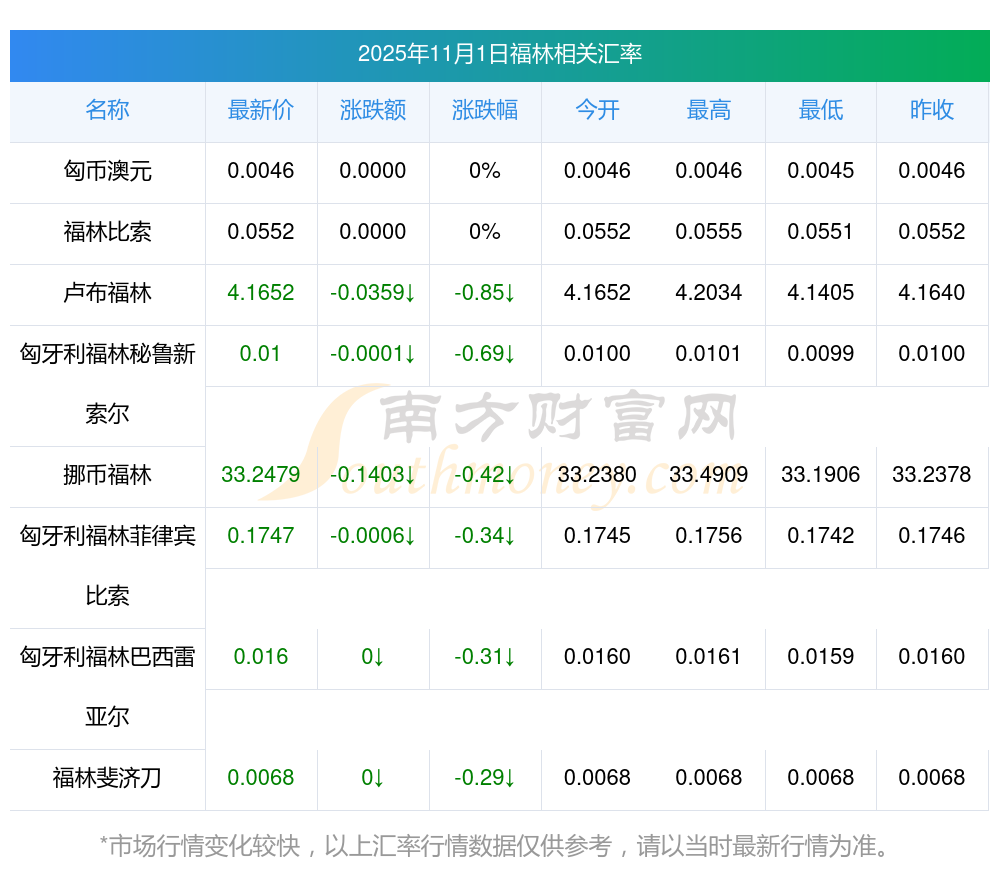Screen dimensions: 1000x877
Task: Click the 最新价 column header
Action: pyautogui.click(x=261, y=111)
